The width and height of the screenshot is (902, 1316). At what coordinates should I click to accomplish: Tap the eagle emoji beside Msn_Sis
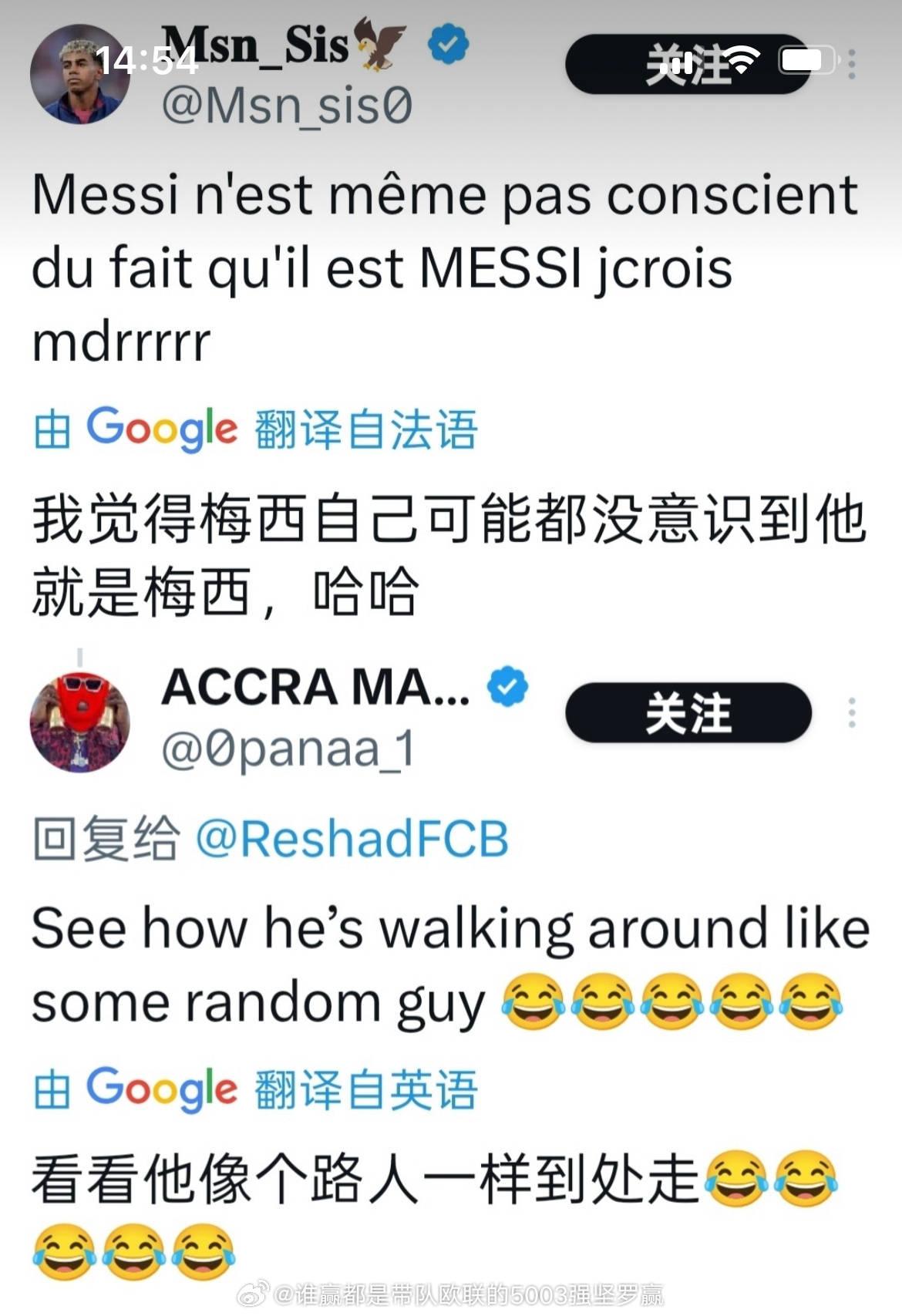point(379,45)
